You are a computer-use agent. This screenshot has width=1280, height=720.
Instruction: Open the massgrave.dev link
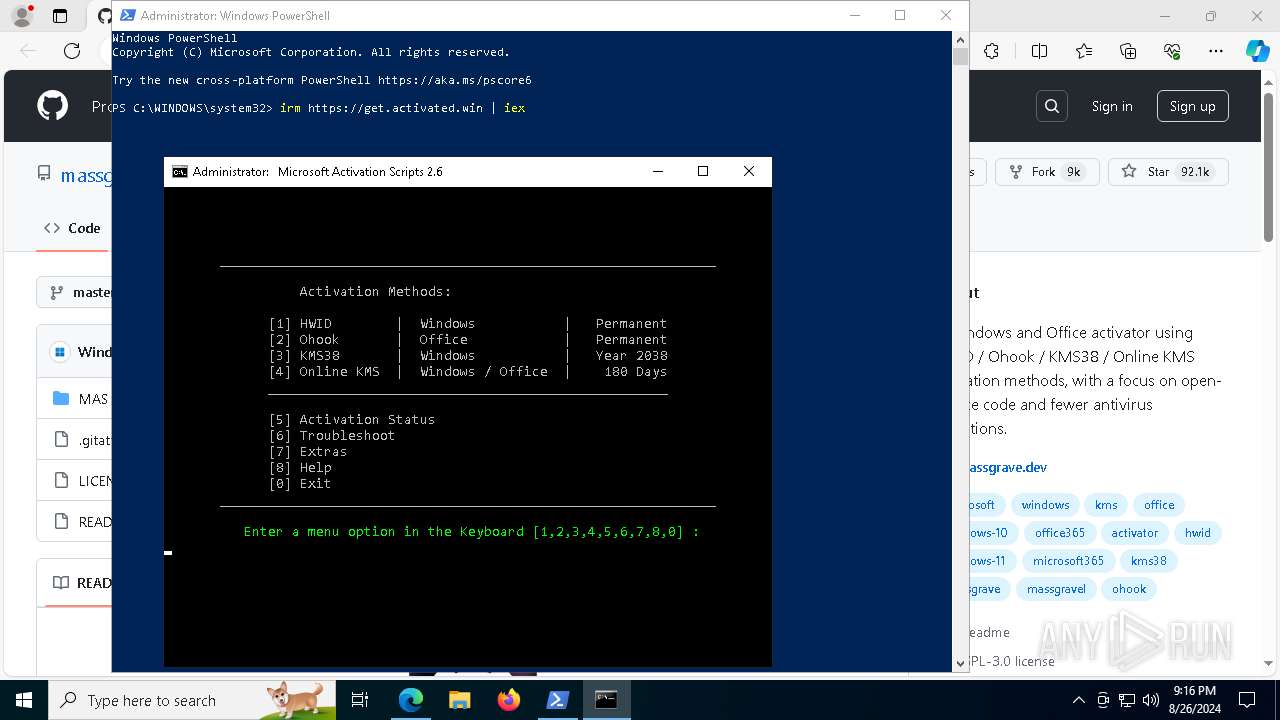1007,467
